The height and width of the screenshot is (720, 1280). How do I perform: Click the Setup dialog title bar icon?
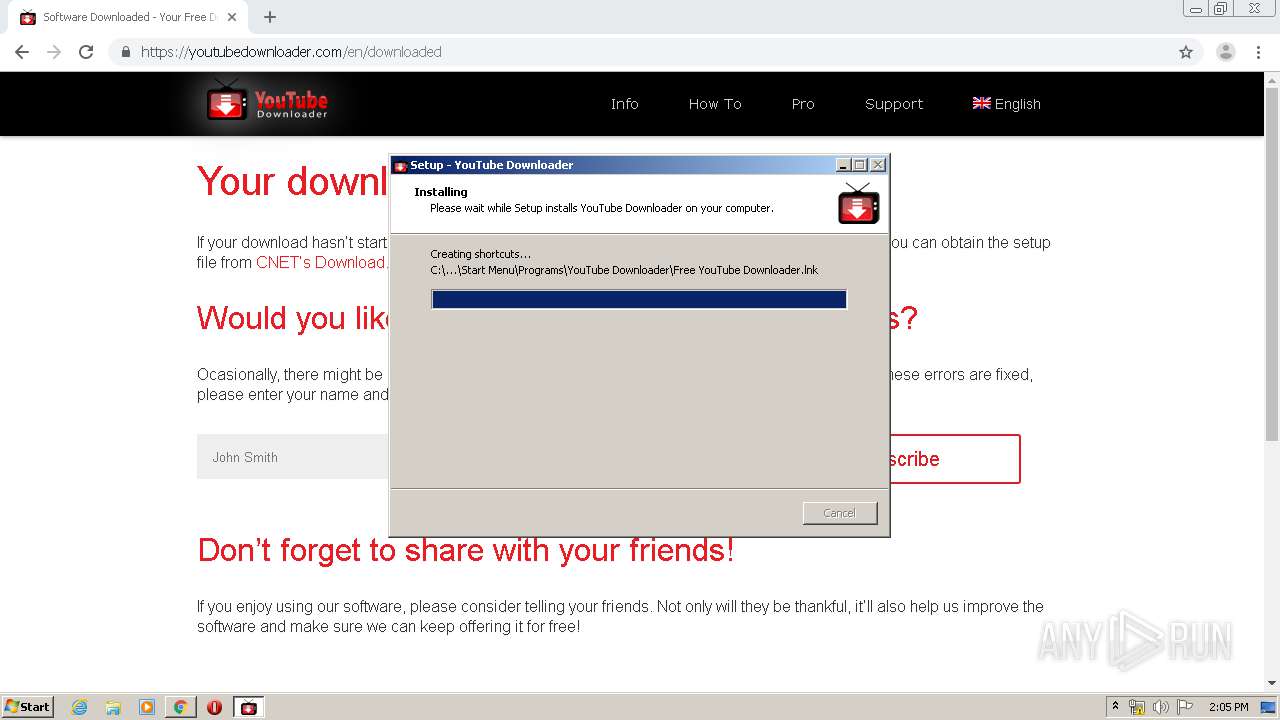400,166
